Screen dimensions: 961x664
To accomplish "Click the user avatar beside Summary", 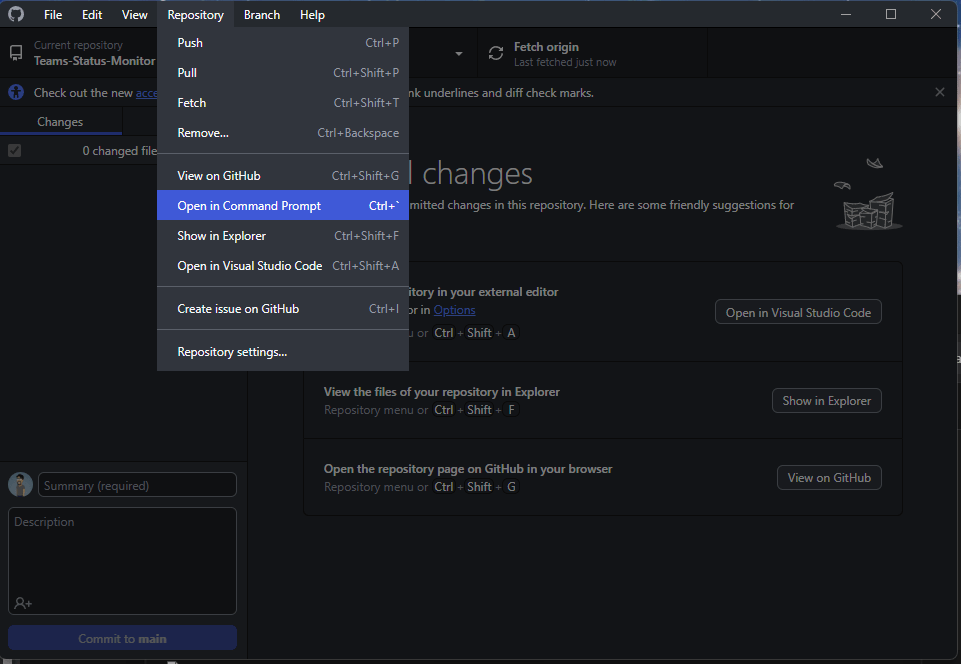I will click(x=20, y=485).
